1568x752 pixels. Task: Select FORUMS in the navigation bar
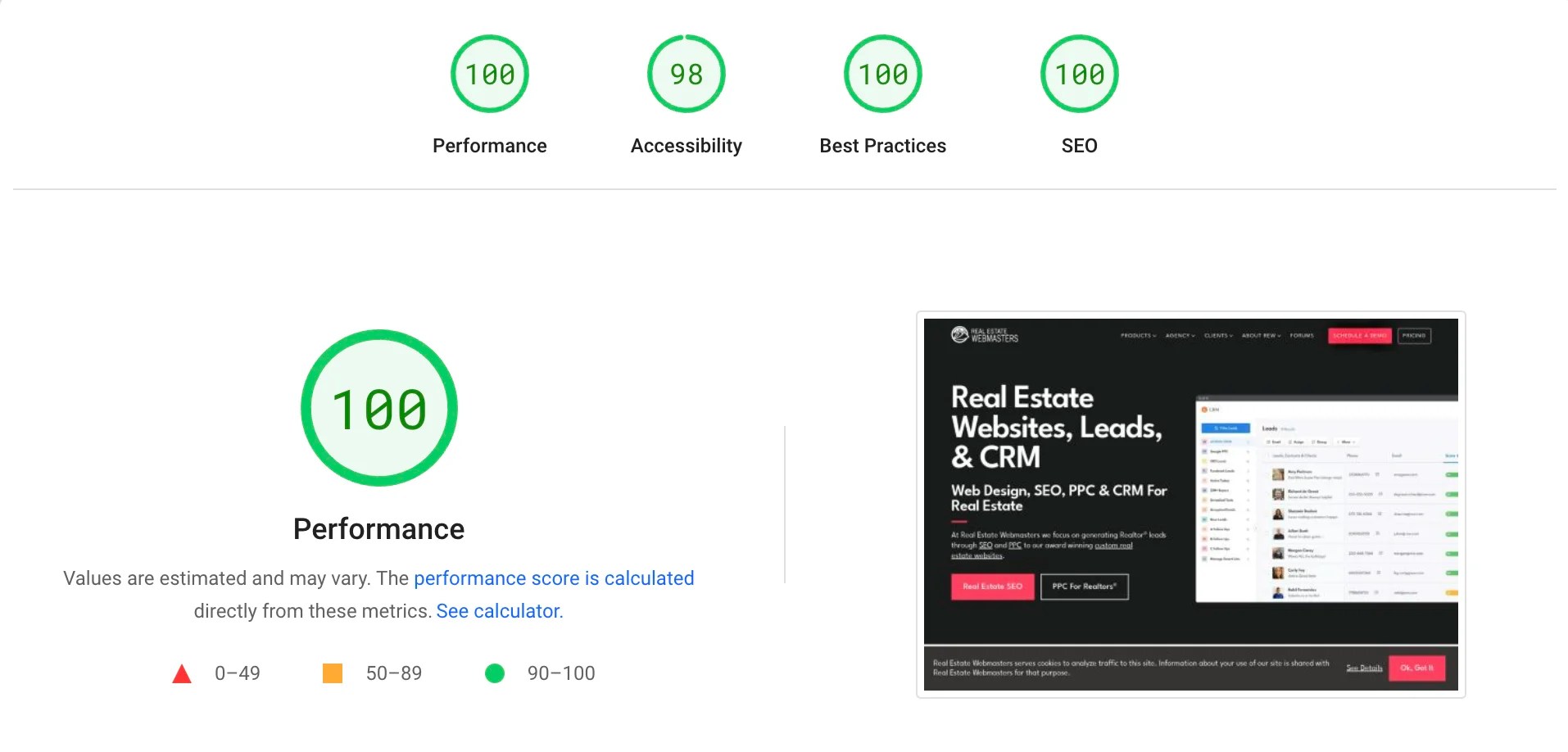point(1300,335)
